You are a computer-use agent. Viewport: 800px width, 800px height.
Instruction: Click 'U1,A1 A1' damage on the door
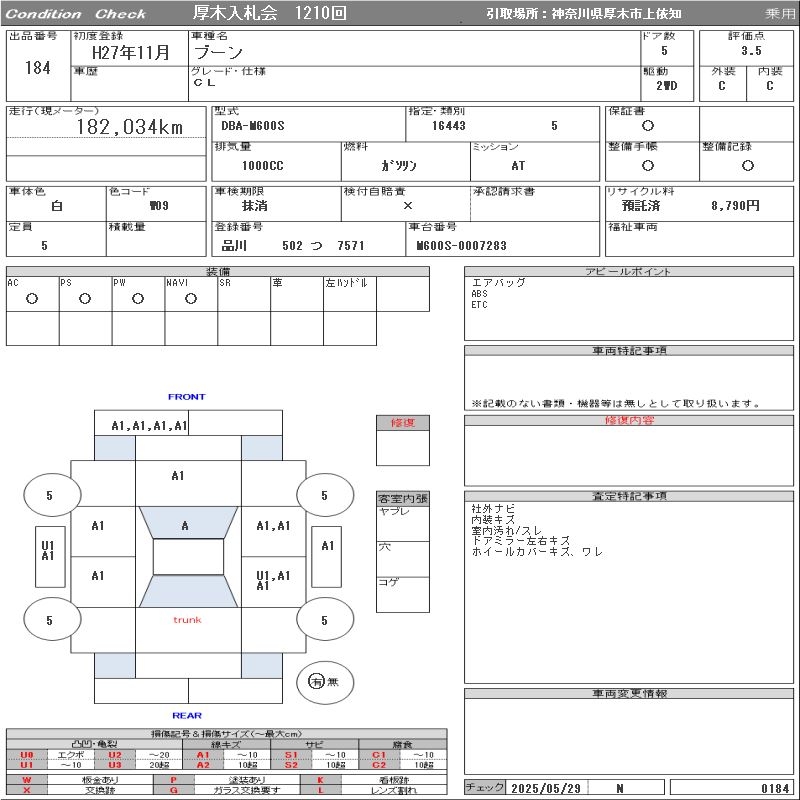pyautogui.click(x=273, y=581)
